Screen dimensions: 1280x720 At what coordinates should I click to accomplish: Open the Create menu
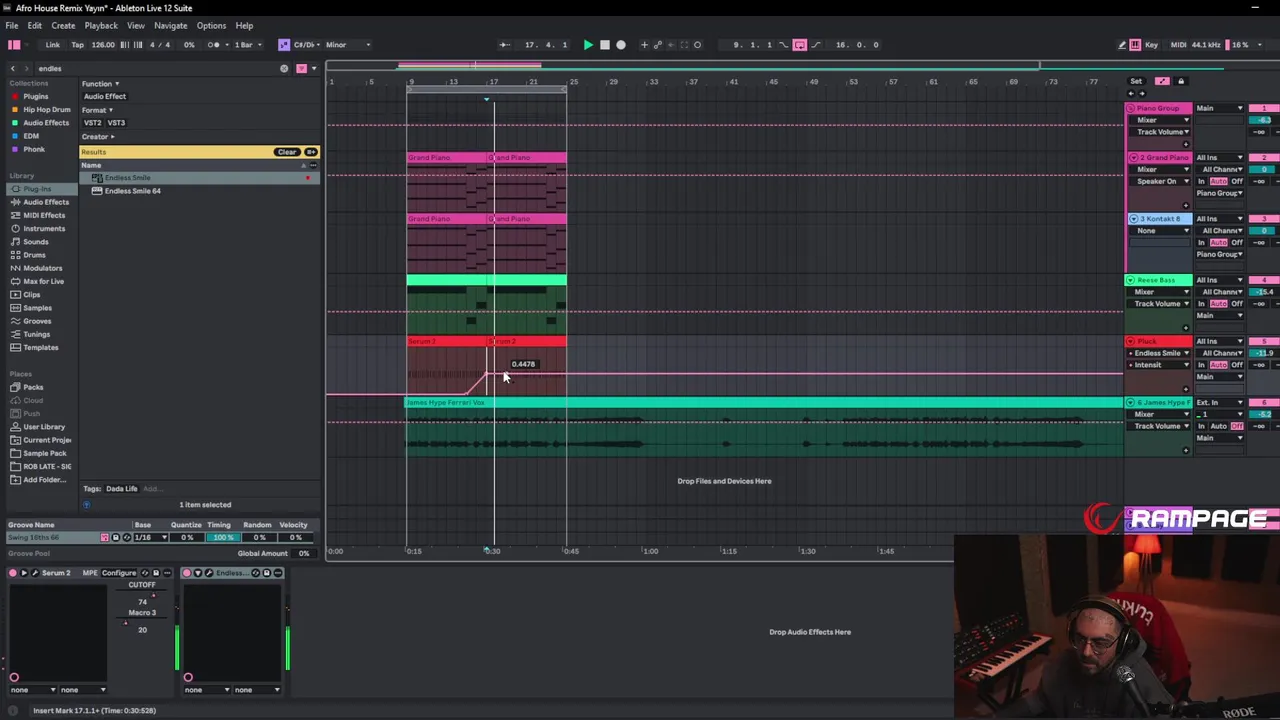pyautogui.click(x=63, y=25)
